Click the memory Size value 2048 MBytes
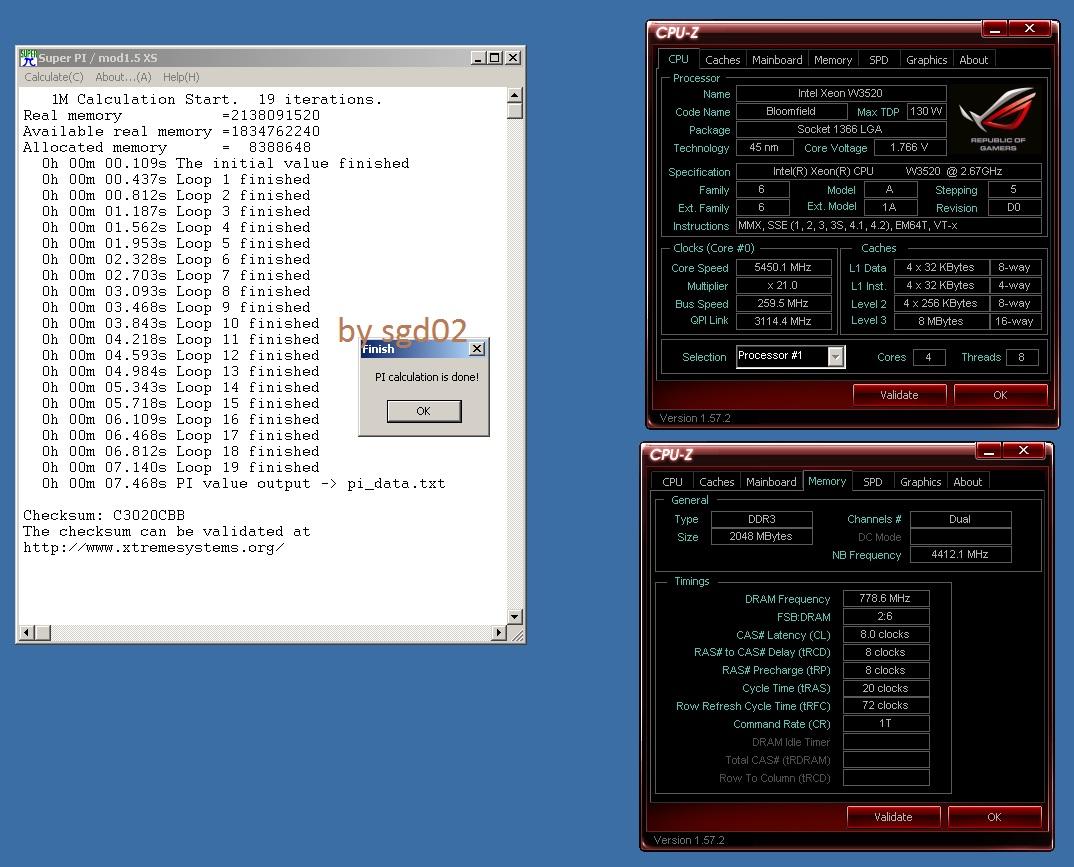This screenshot has height=867, width=1074. pyautogui.click(x=761, y=536)
